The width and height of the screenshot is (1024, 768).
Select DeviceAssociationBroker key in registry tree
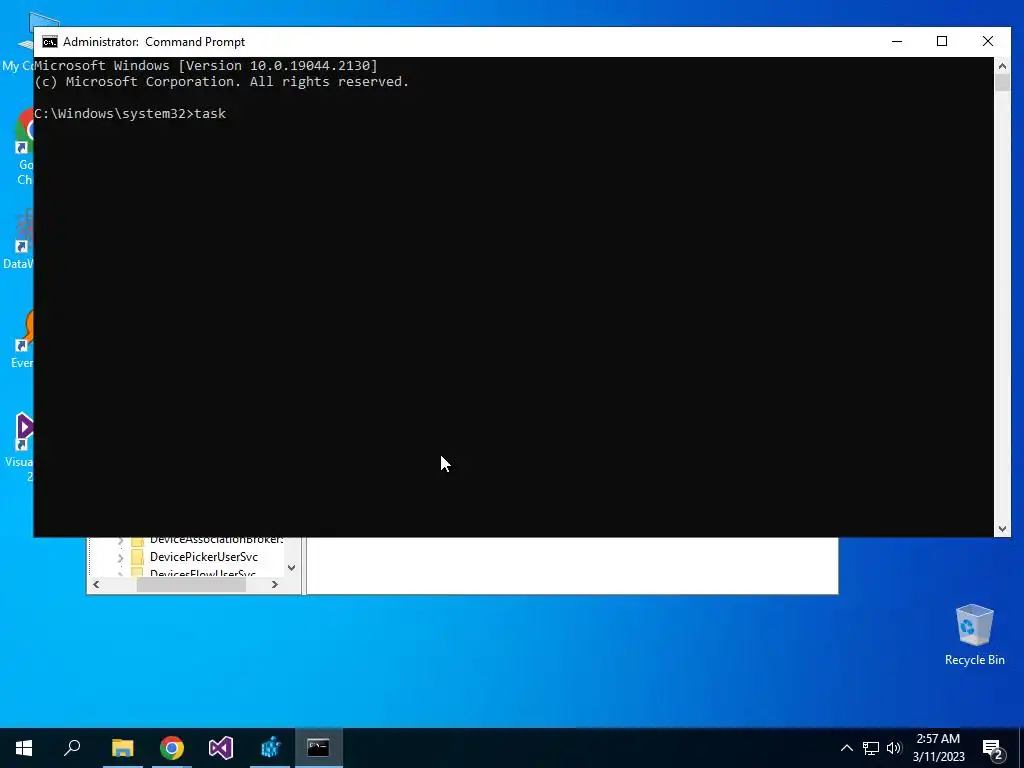coord(217,541)
